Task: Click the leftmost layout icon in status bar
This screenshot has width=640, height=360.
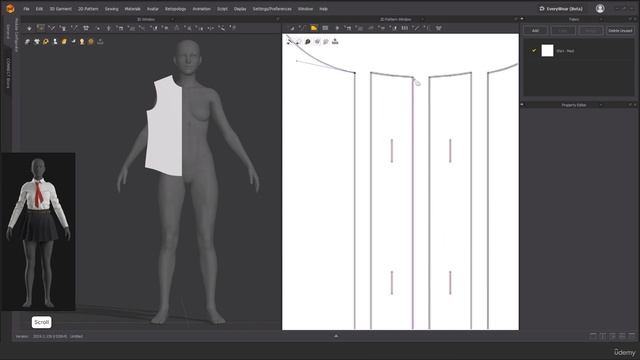Action: coord(593,336)
